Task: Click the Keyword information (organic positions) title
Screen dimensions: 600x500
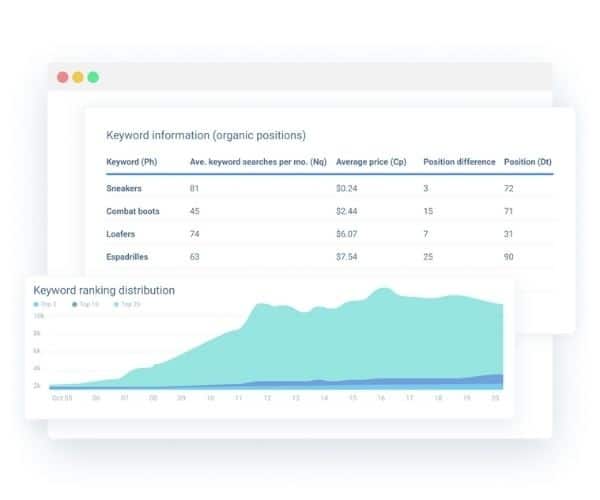Action: click(206, 135)
